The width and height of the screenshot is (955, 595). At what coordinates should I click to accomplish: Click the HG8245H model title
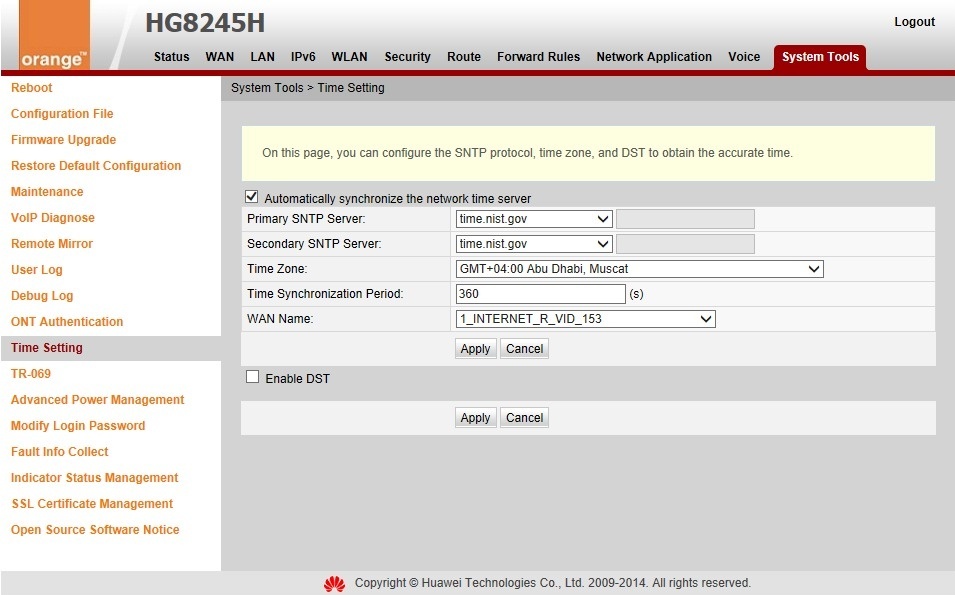[x=205, y=23]
